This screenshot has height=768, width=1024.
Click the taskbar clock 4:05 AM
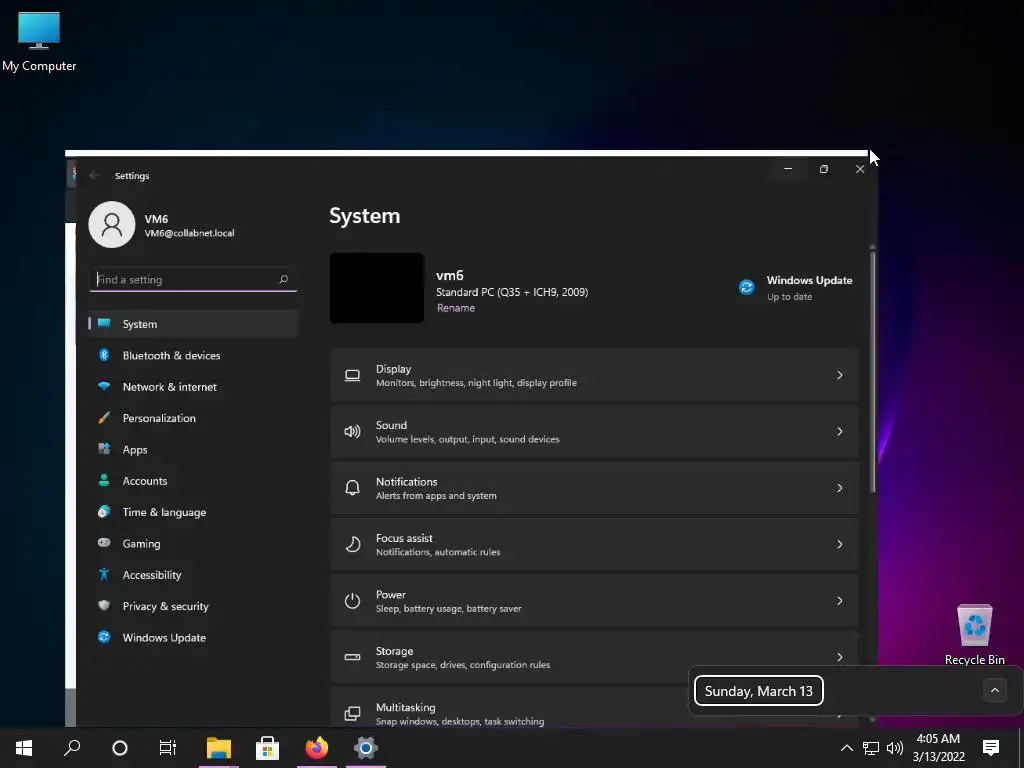pyautogui.click(x=938, y=748)
